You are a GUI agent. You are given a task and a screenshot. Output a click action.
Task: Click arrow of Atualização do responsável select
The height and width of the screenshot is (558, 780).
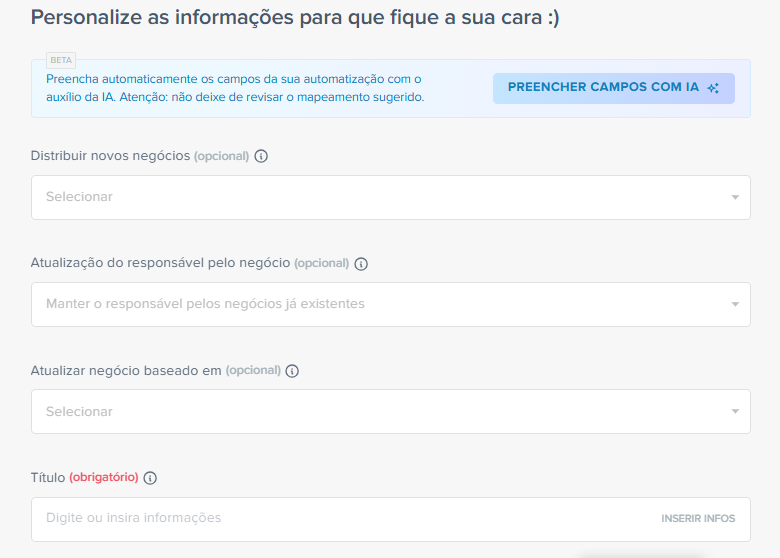point(735,304)
